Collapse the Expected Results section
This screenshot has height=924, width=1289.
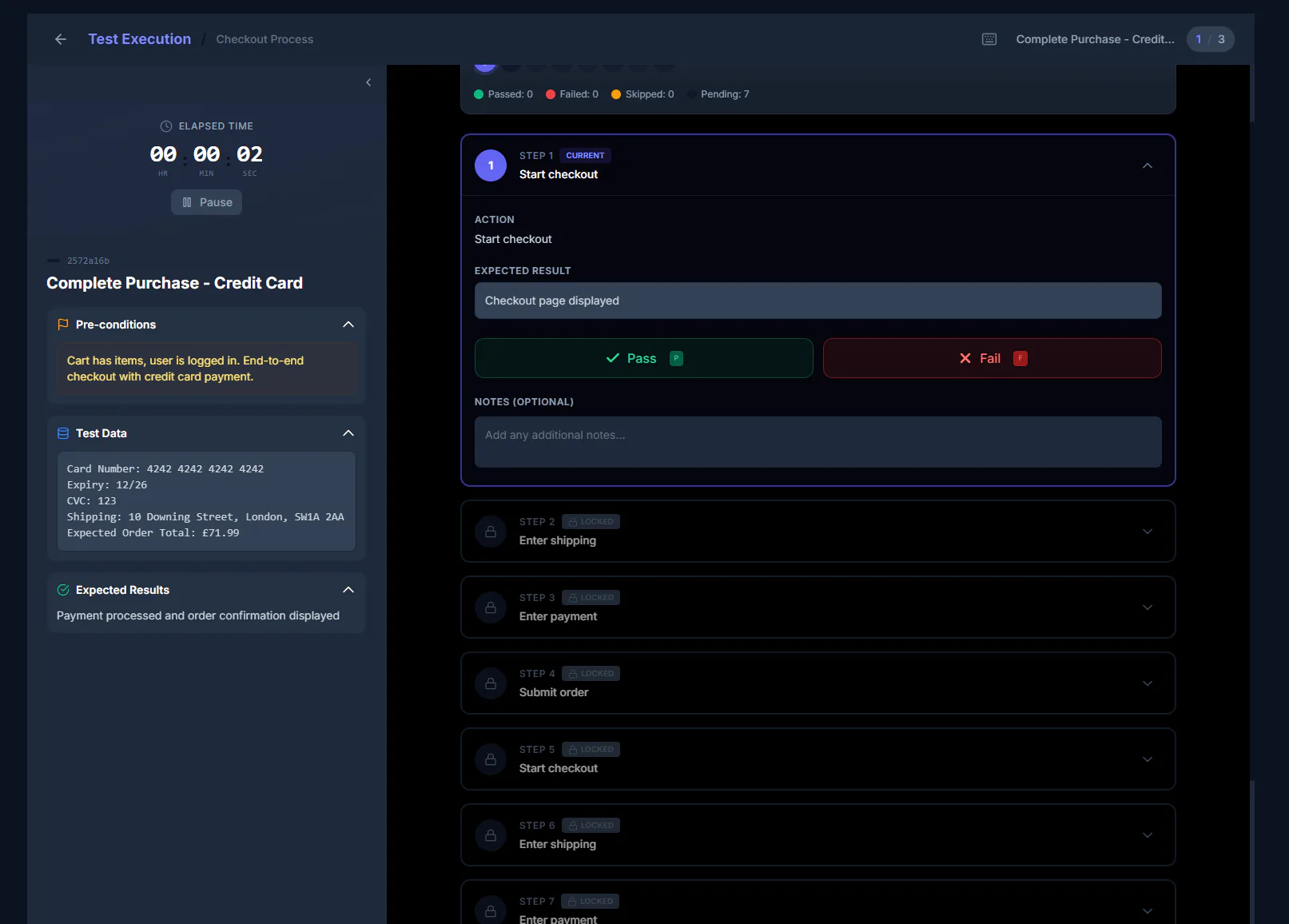click(x=348, y=590)
